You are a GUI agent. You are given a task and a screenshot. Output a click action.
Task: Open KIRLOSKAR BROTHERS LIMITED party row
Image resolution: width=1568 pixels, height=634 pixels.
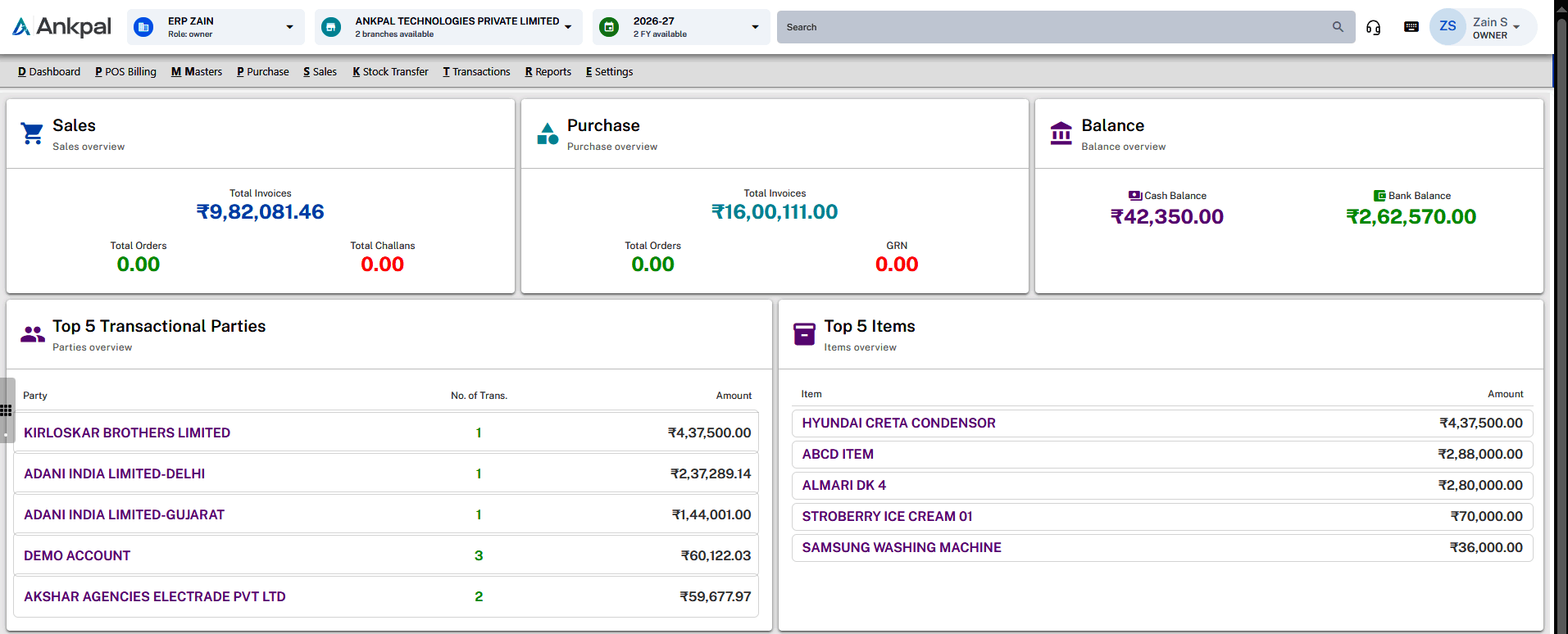[386, 432]
